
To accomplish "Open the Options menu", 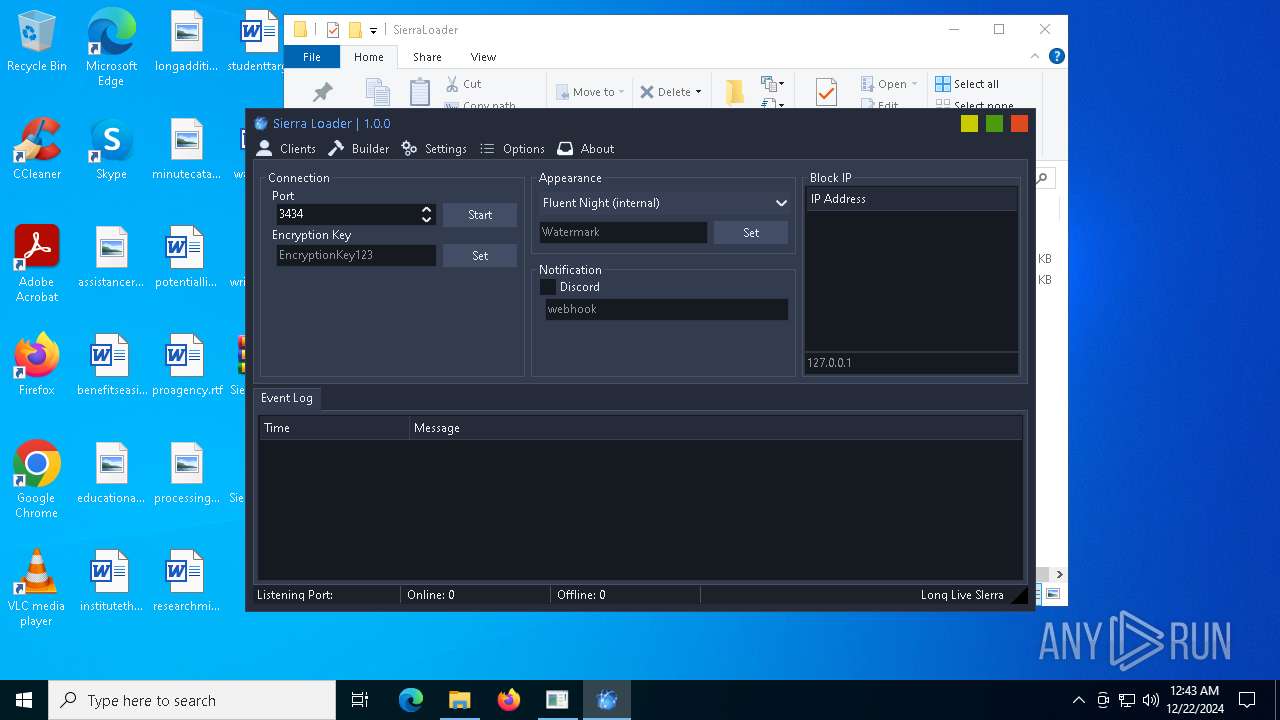I will (512, 149).
